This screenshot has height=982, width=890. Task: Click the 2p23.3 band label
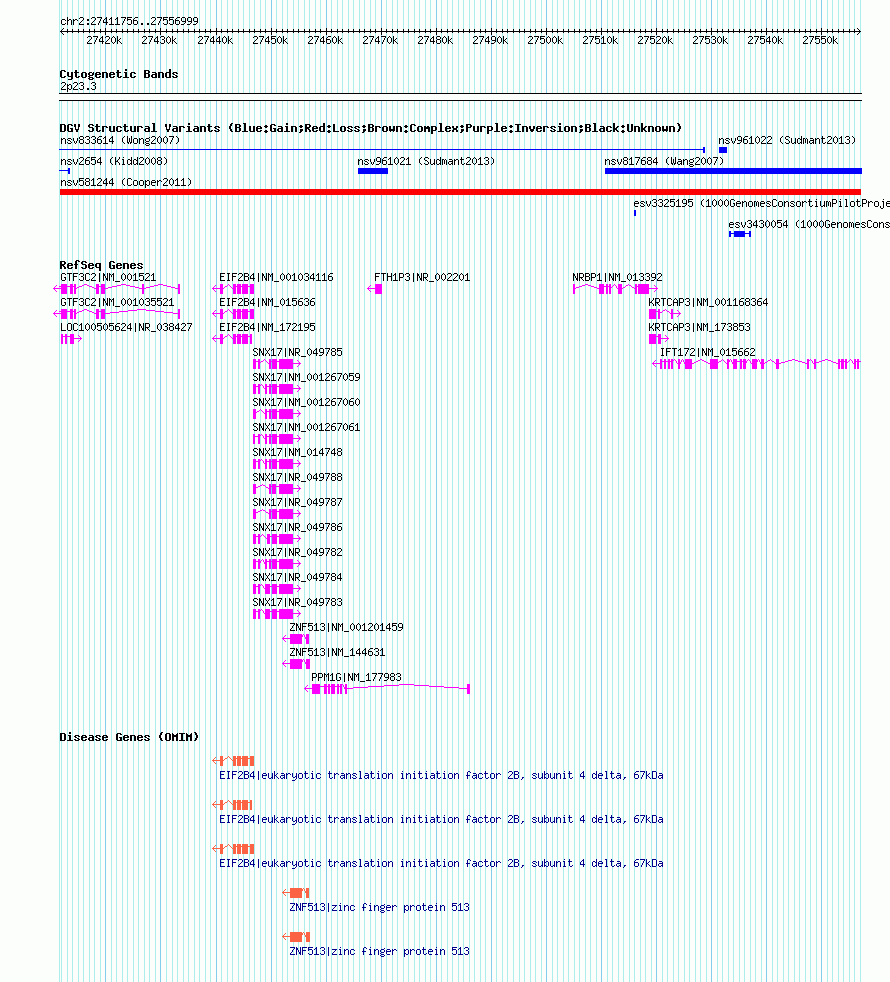pos(78,86)
